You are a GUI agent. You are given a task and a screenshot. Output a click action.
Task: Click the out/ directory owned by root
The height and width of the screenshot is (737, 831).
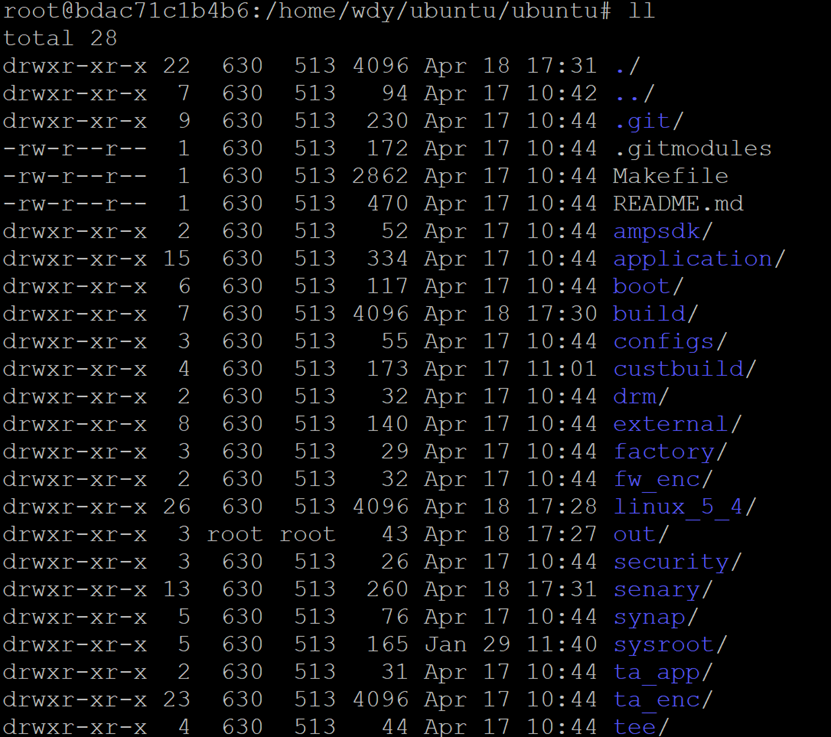641,534
